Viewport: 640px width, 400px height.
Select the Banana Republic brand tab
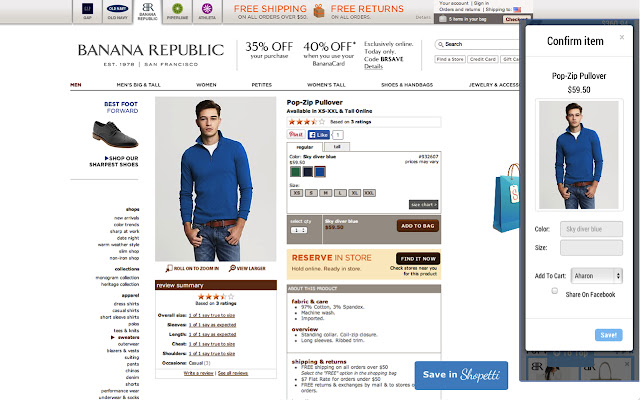click(x=148, y=11)
